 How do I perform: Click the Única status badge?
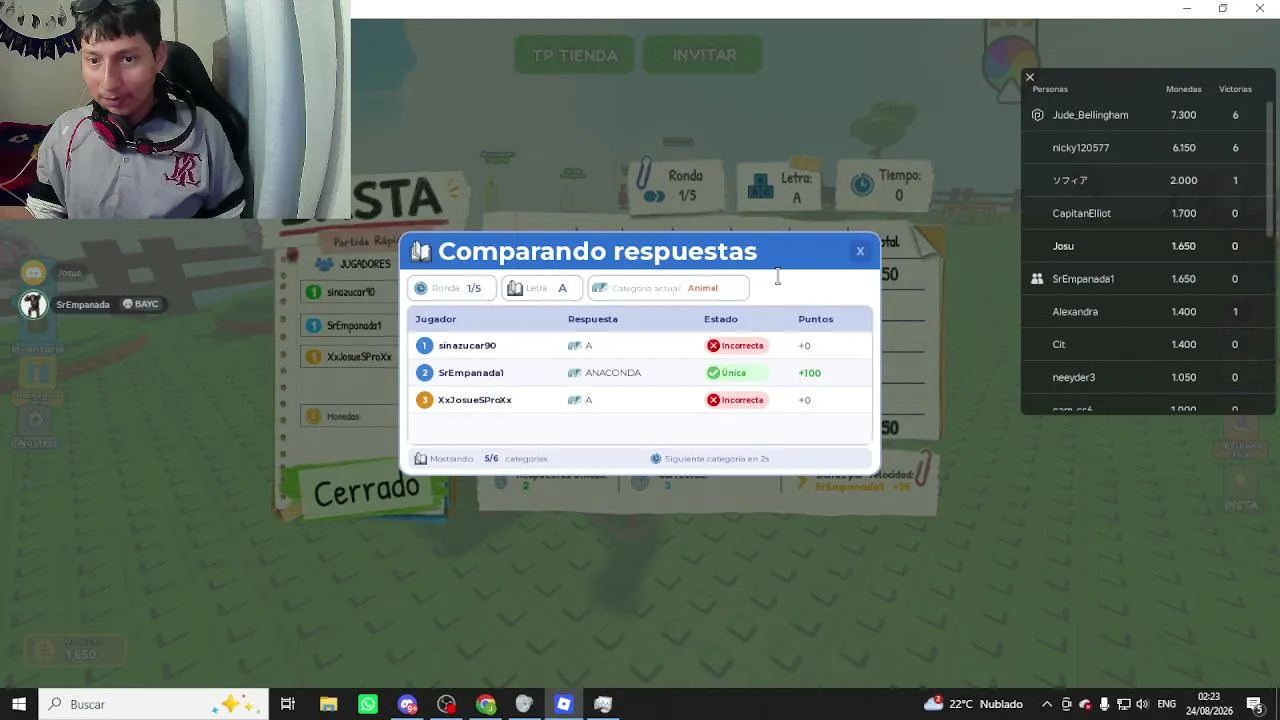[x=737, y=373]
